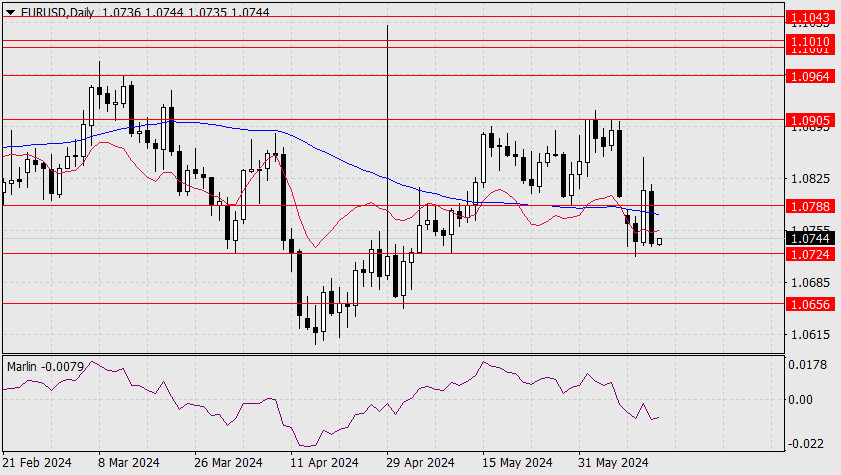Click the 1.1043 red price level label
Screen dimensions: 841x475
[x=810, y=17]
